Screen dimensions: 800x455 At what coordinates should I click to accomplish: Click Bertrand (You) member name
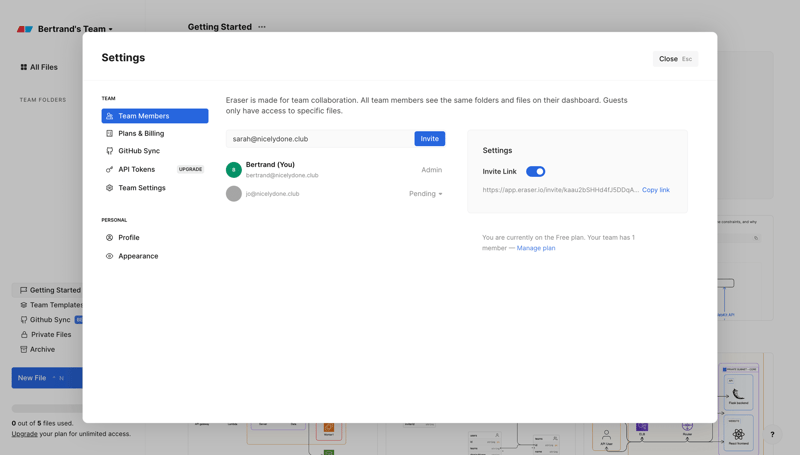coord(270,165)
